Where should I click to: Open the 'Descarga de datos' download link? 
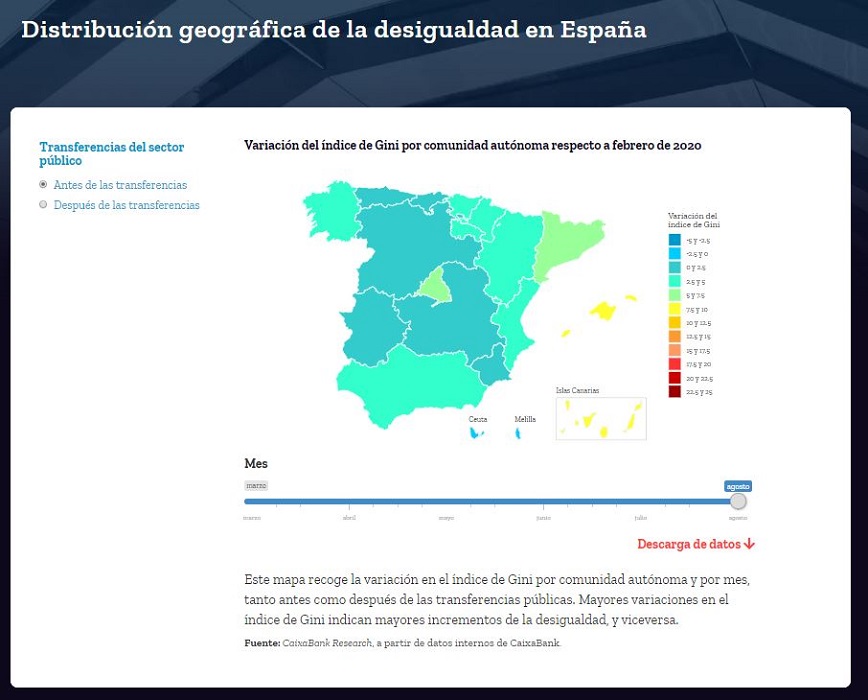coord(696,544)
